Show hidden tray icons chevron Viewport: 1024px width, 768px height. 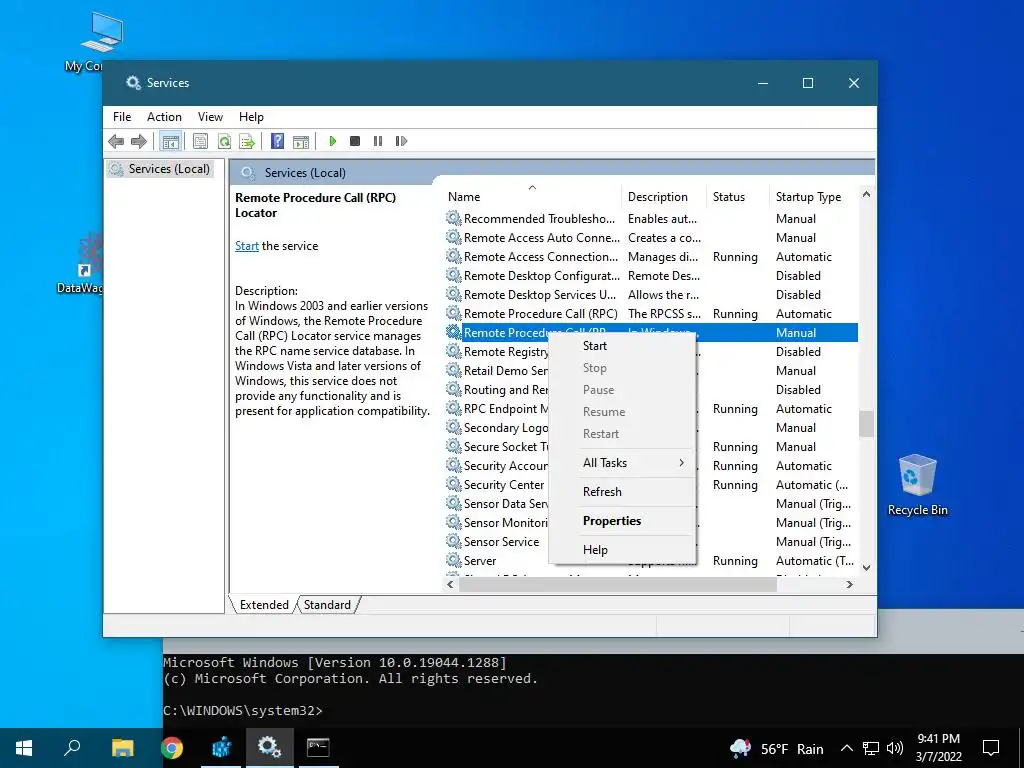coord(846,748)
